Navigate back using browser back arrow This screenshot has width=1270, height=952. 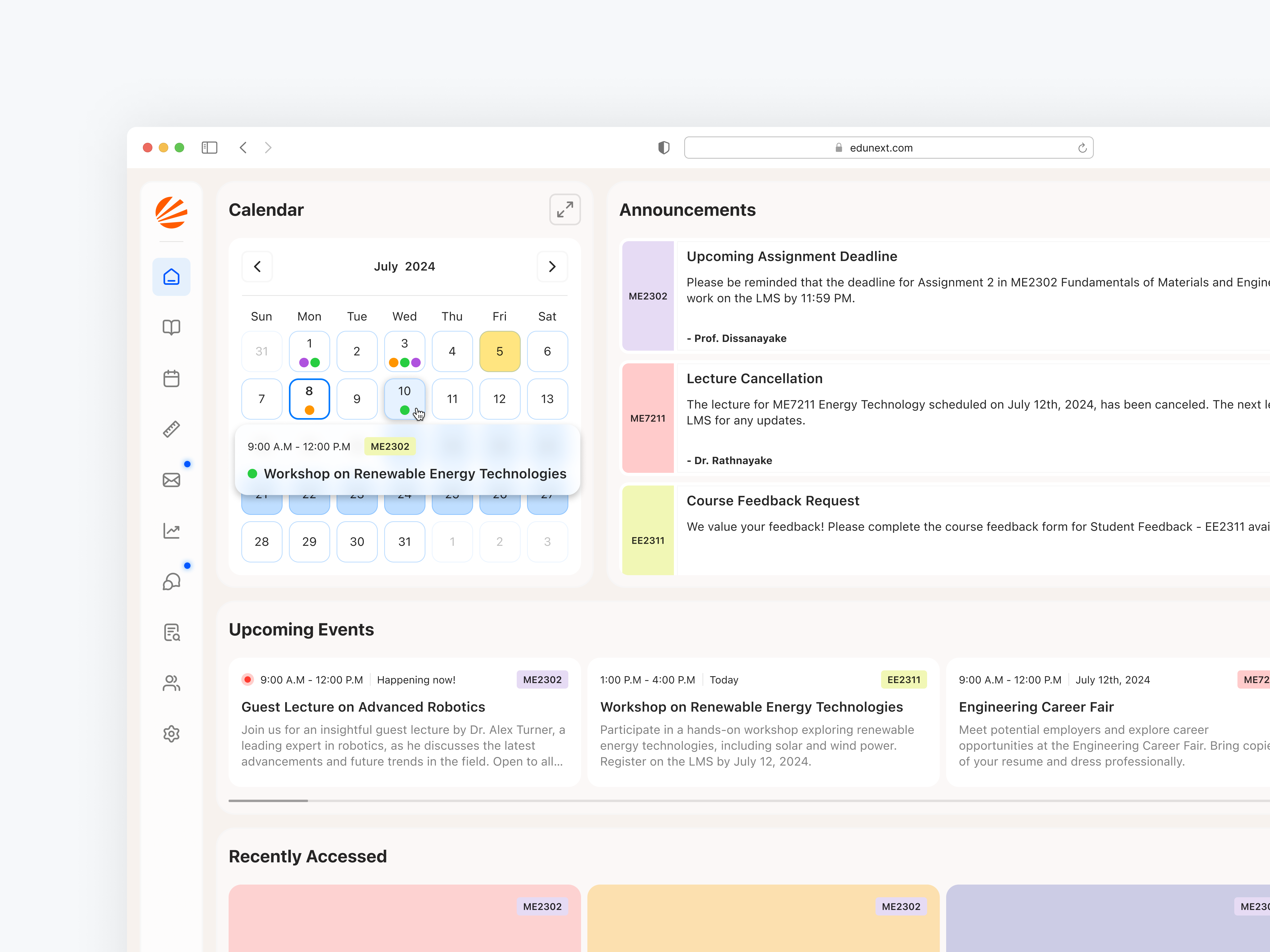pos(243,148)
